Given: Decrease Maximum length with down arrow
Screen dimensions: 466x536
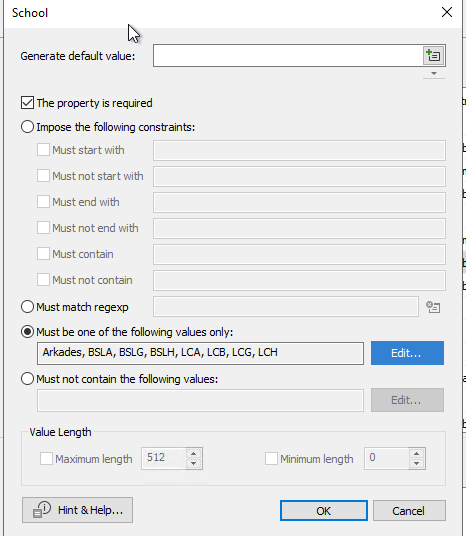Looking at the screenshot, I should tap(194, 463).
